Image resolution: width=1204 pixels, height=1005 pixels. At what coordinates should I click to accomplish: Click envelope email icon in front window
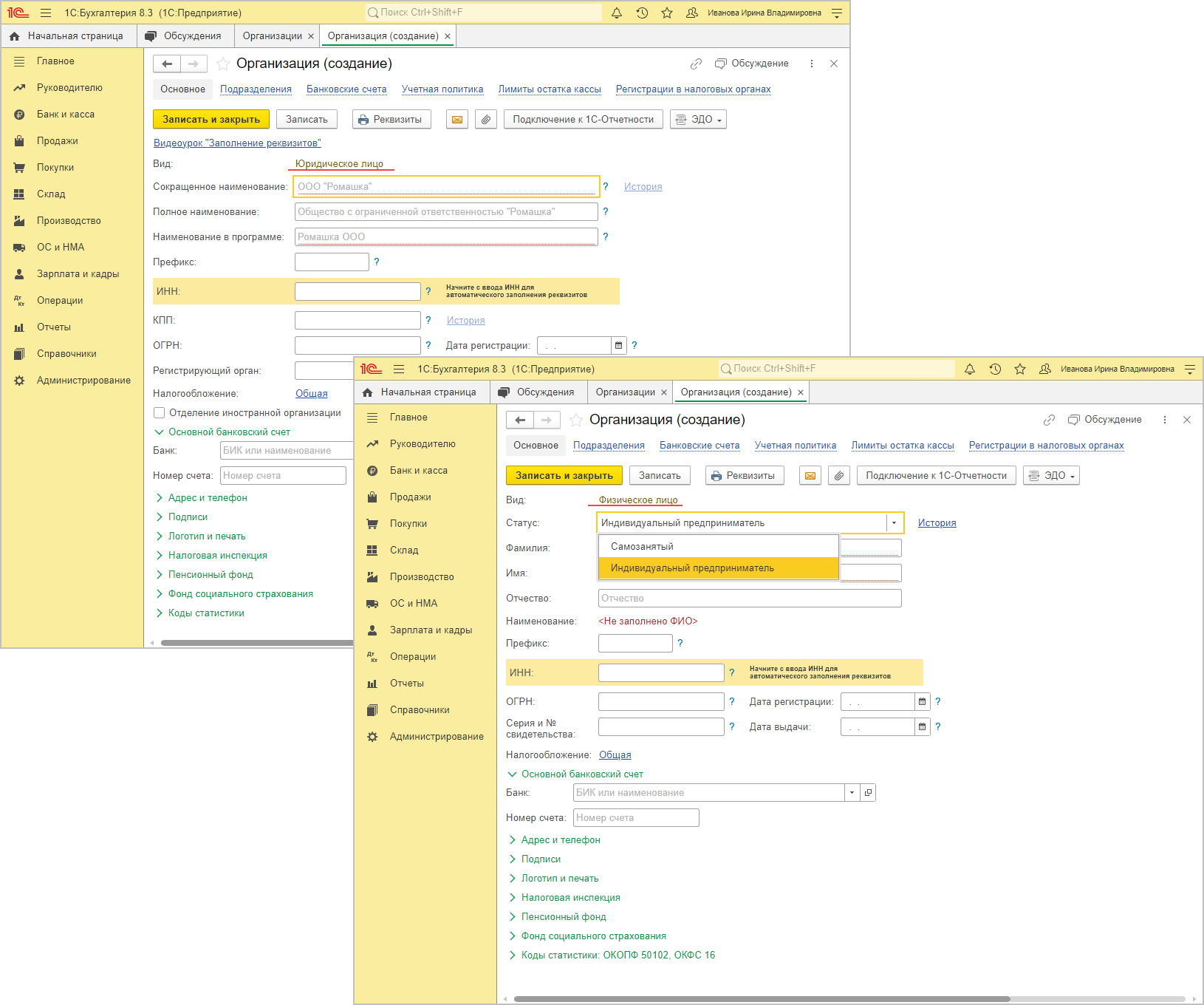[x=810, y=475]
